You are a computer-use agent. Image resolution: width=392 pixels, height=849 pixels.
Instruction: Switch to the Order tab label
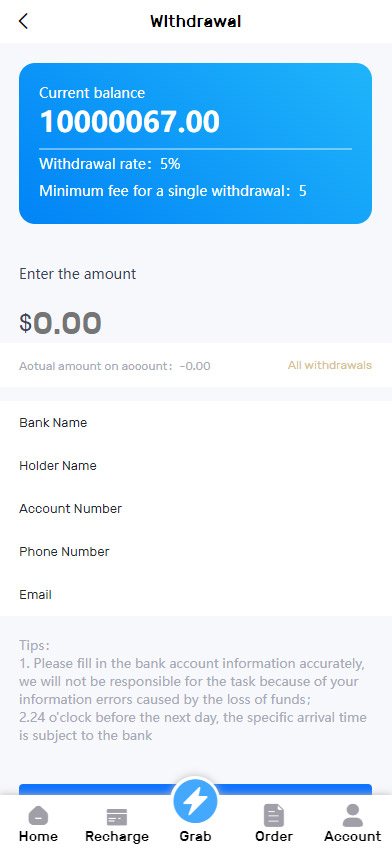point(274,836)
